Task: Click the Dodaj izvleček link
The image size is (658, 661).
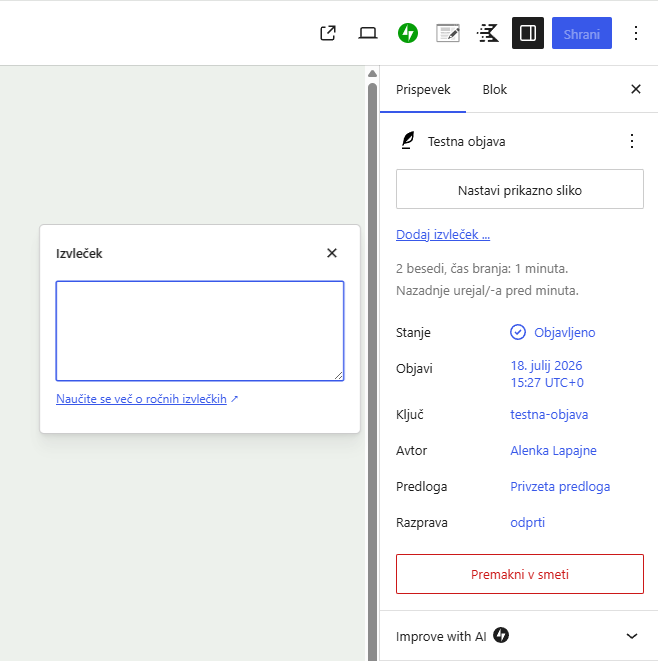Action: click(443, 234)
